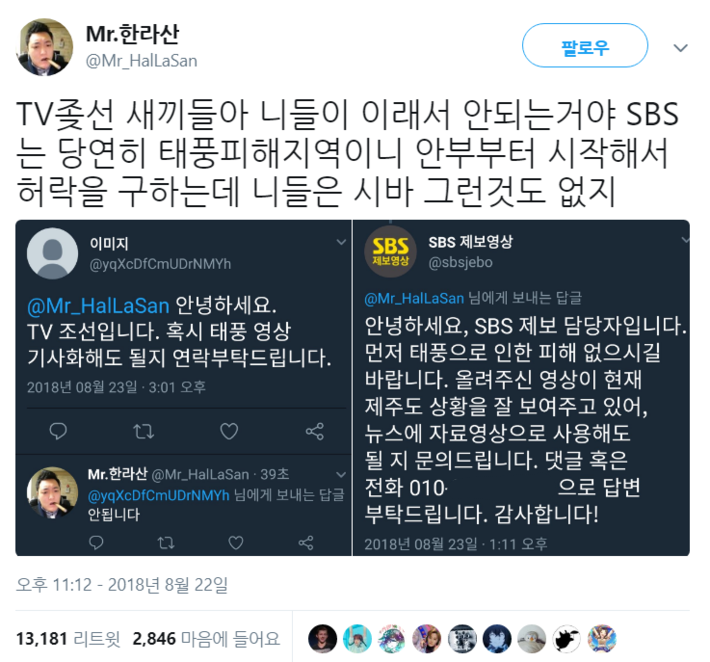Click retweet icon under 안됩니다 reply
The image size is (710, 662).
pos(166,542)
